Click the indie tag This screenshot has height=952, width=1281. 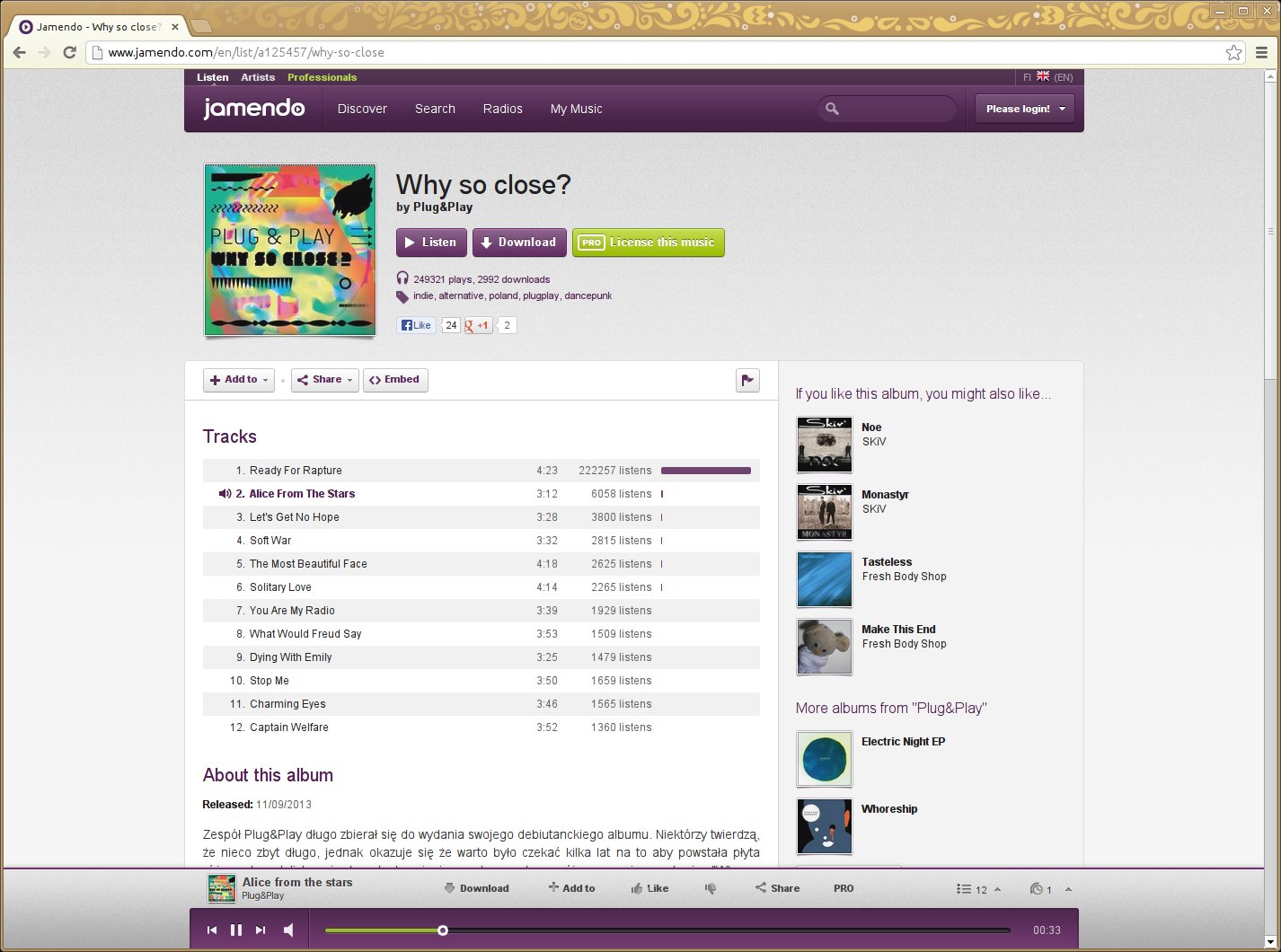(x=423, y=295)
